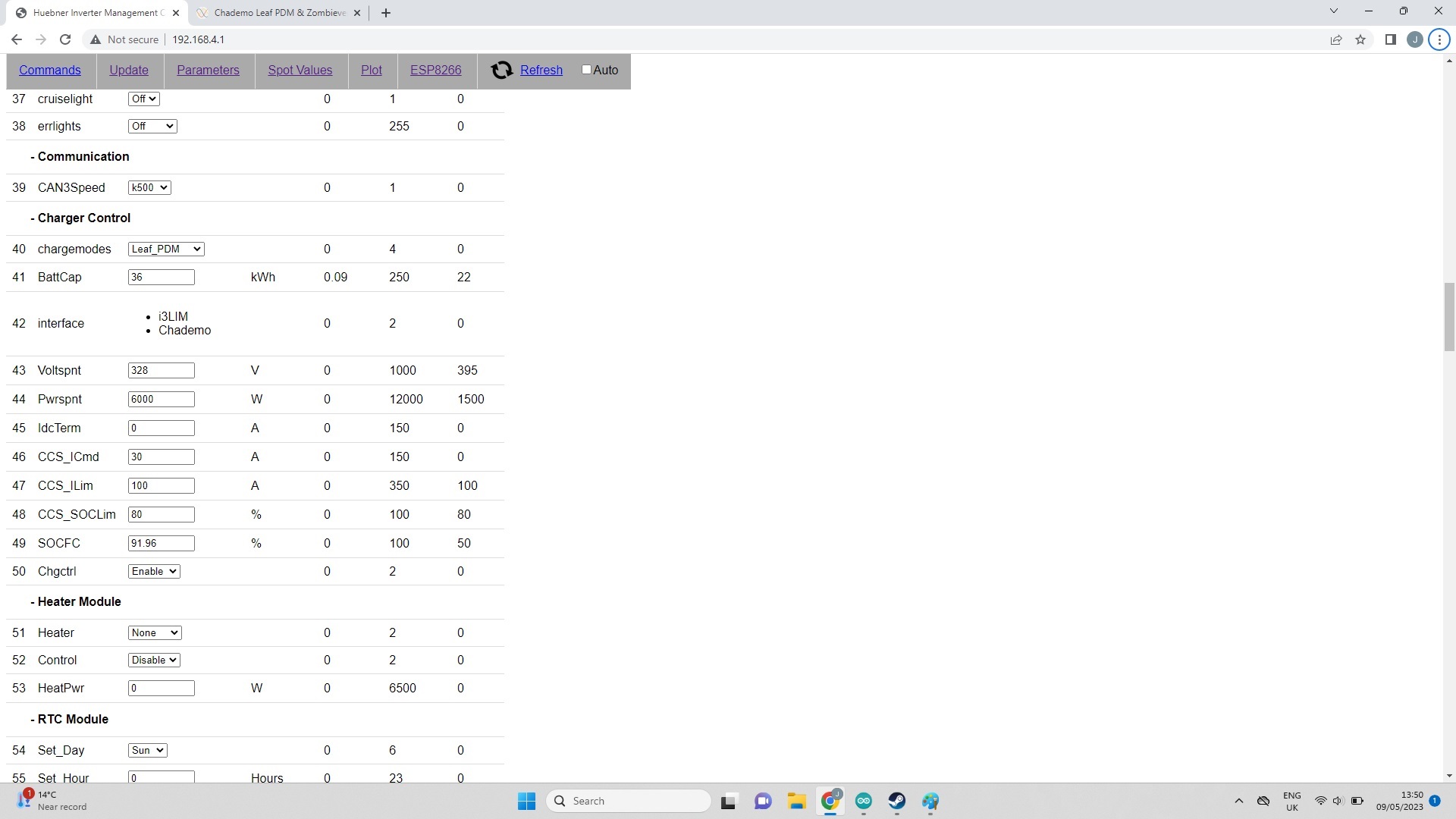Open Chrome three-dot menu
This screenshot has width=1456, height=819.
coord(1439,39)
